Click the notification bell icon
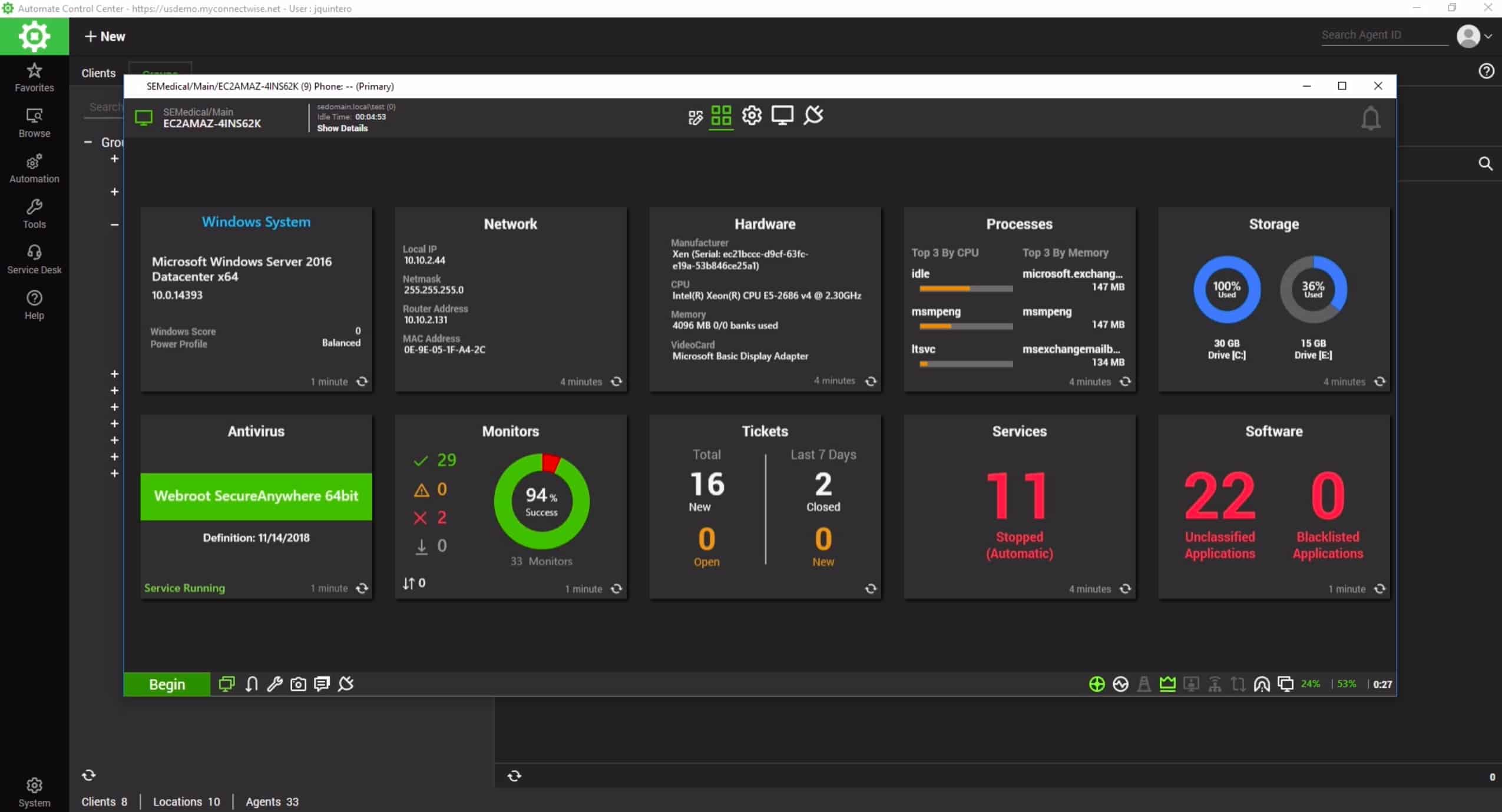This screenshot has height=812, width=1502. pos(1369,118)
